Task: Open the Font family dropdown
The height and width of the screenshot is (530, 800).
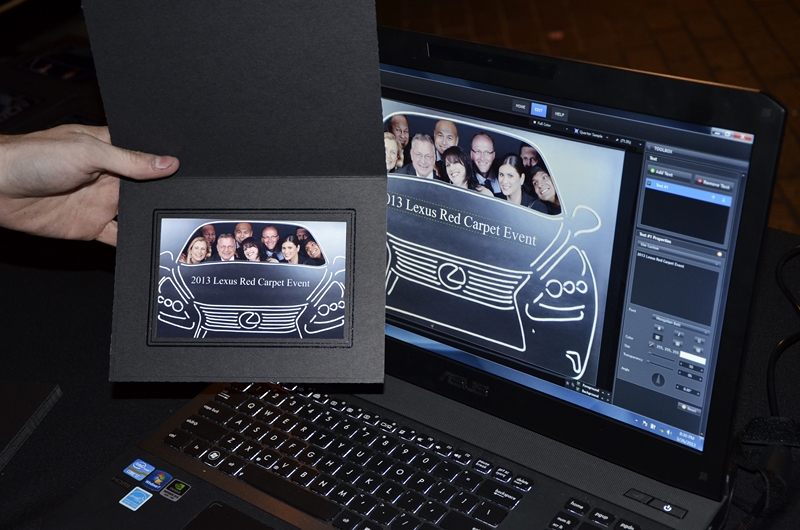Action: click(680, 325)
